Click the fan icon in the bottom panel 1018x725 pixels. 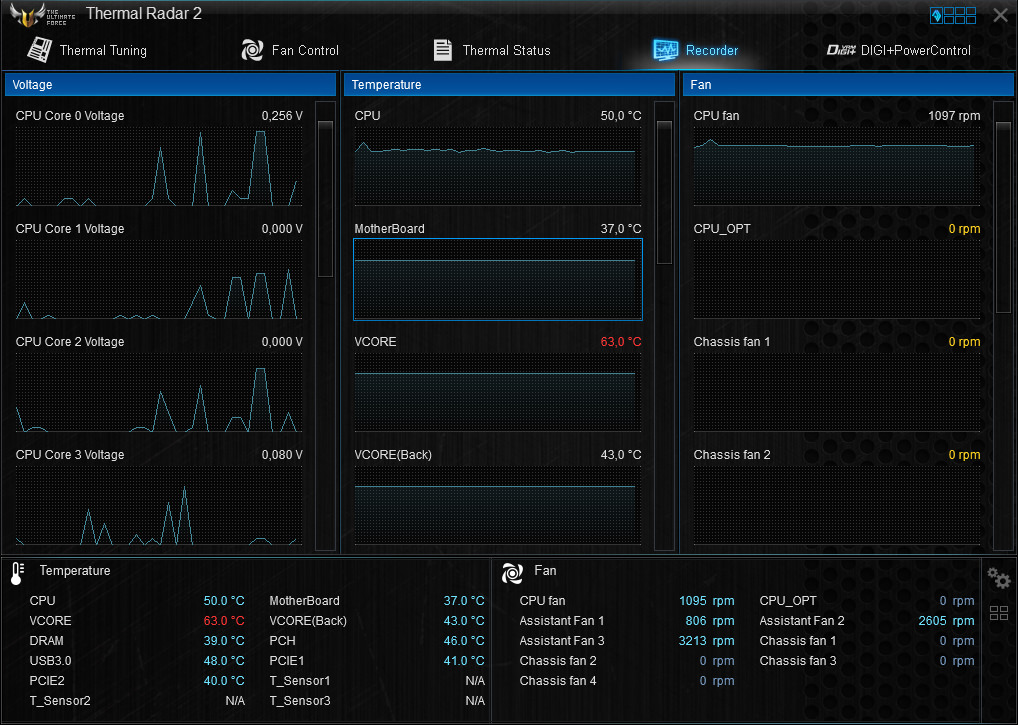(512, 572)
